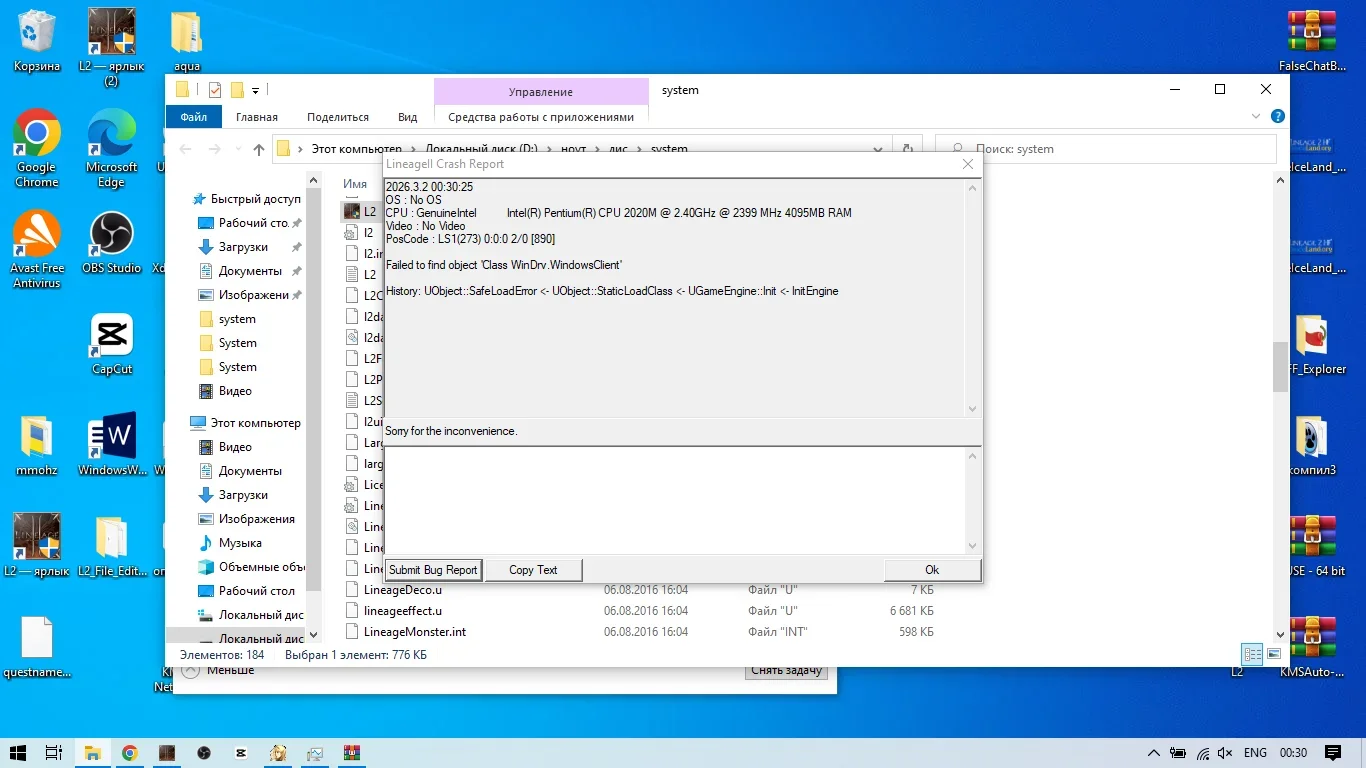
Task: Click Снять задачу in Task Manager
Action: point(787,671)
